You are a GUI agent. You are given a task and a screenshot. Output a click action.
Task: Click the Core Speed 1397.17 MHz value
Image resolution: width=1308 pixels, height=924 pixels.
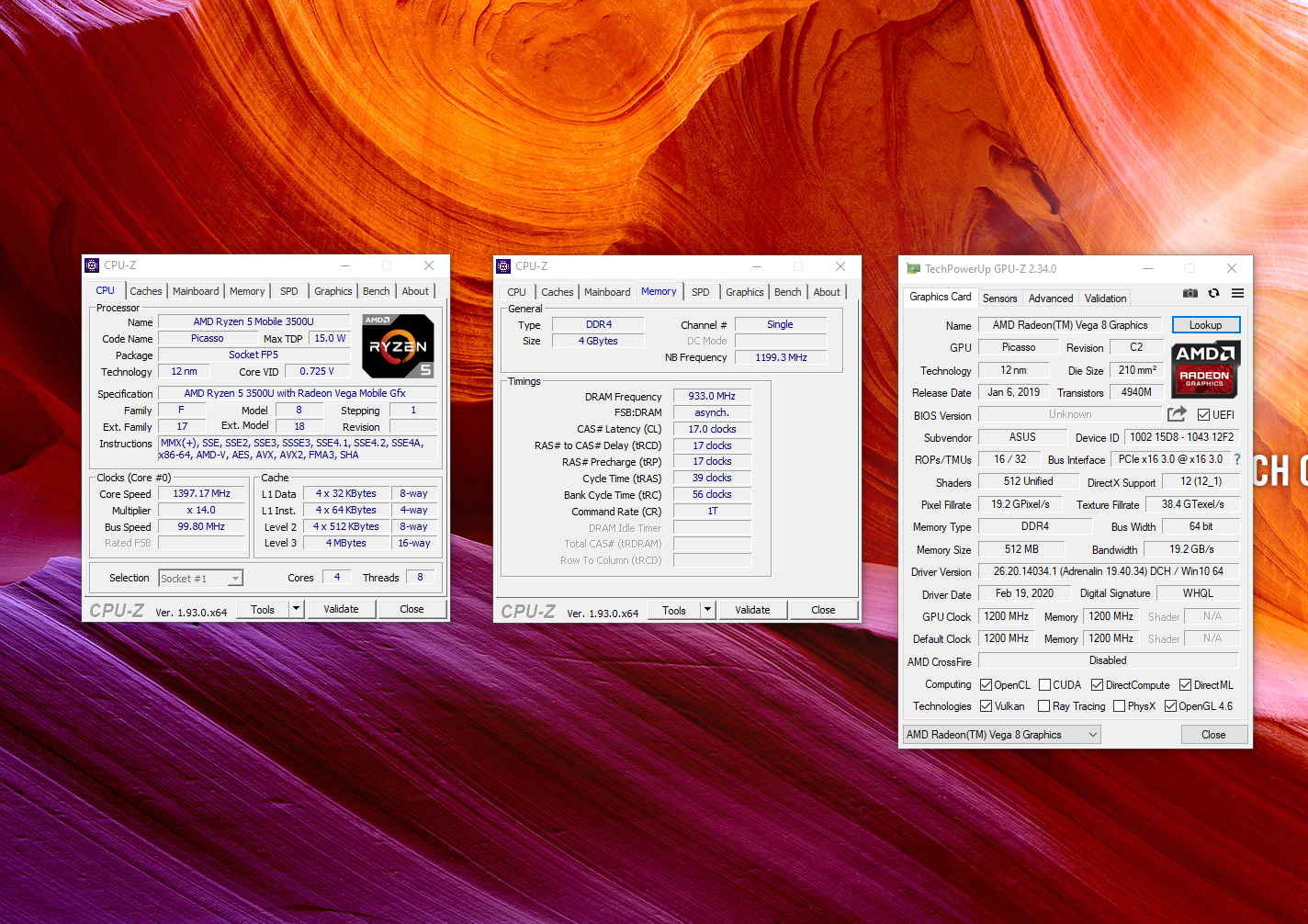coord(202,493)
